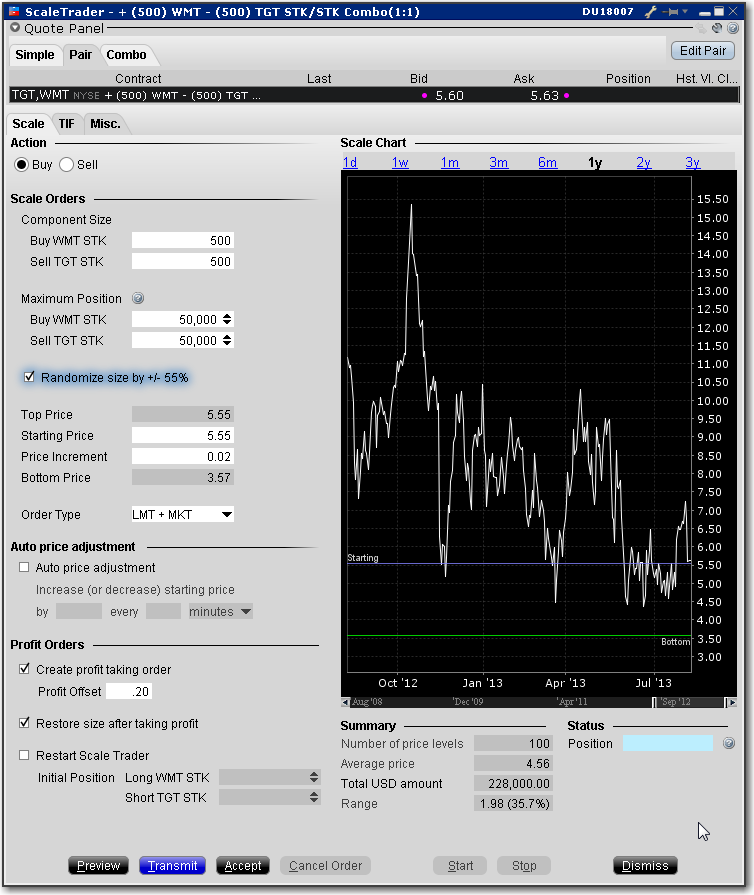The image size is (754, 895).
Task: Open the minutes interval dropdown
Action: (x=221, y=612)
